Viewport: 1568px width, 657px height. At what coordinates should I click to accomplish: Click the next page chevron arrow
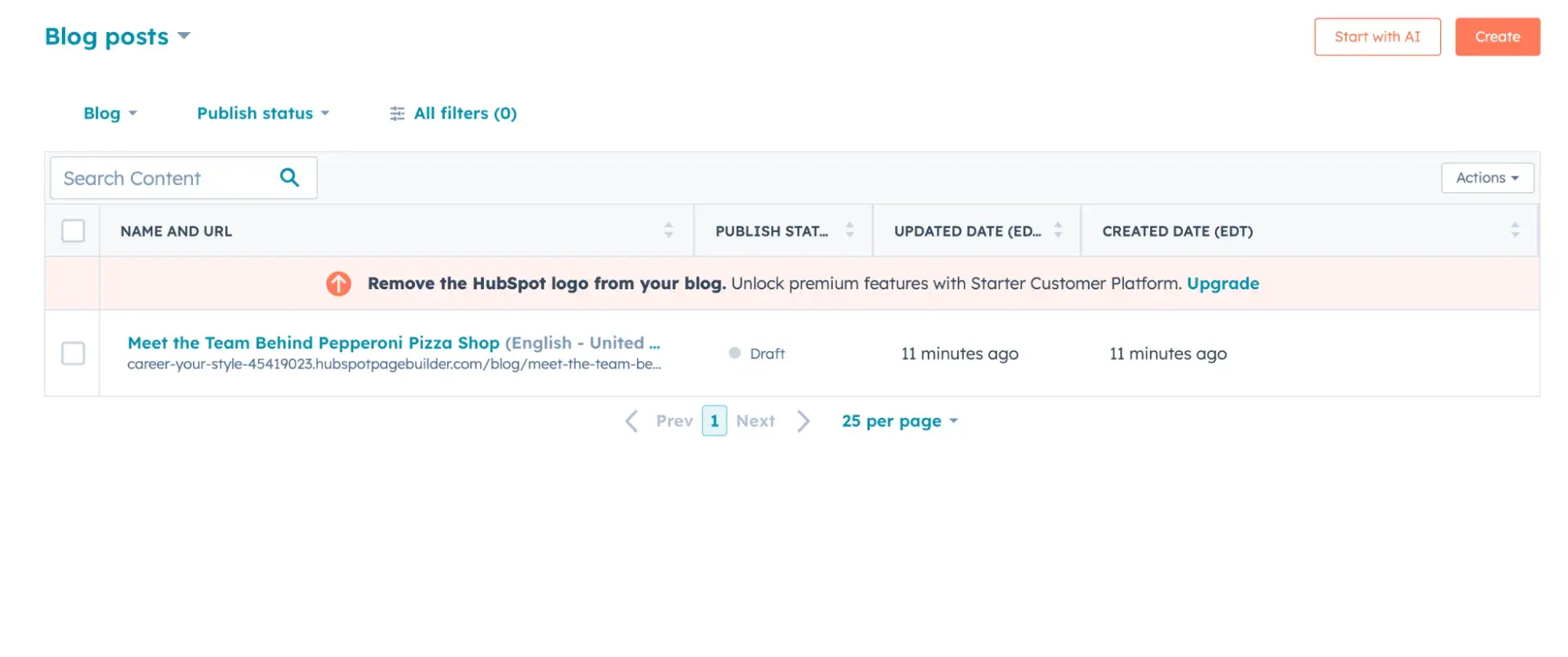click(x=803, y=421)
